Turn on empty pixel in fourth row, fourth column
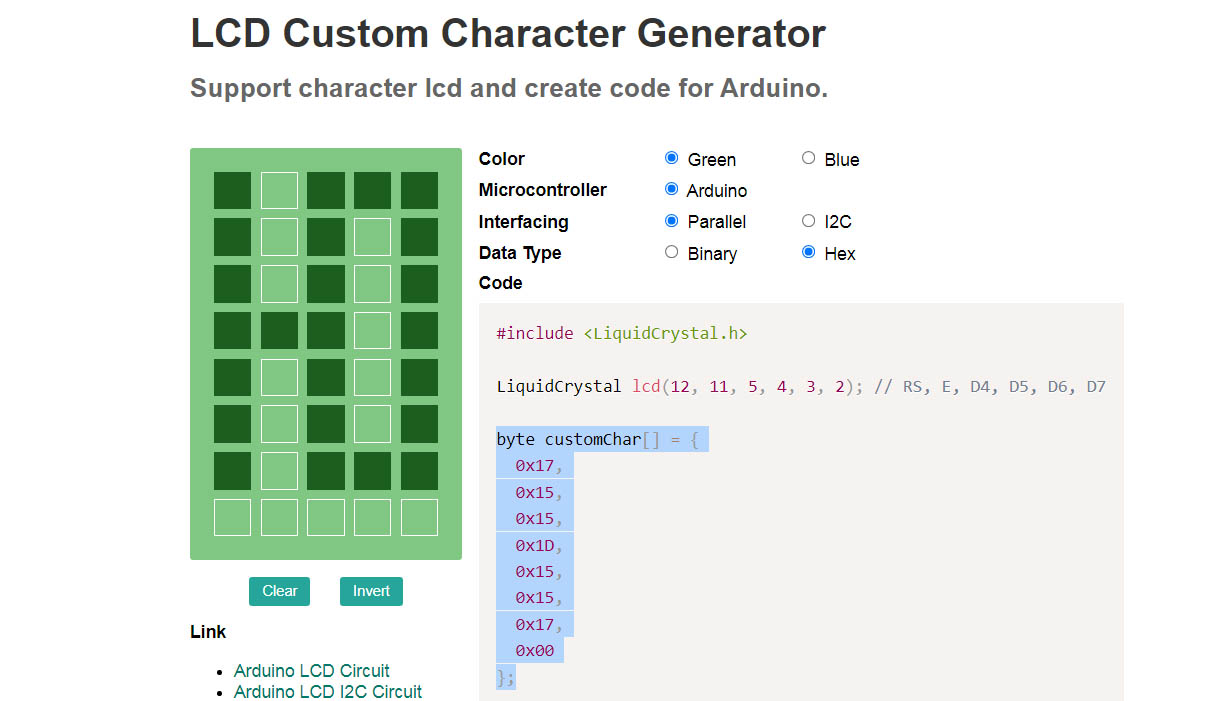The image size is (1207, 701). click(x=372, y=330)
